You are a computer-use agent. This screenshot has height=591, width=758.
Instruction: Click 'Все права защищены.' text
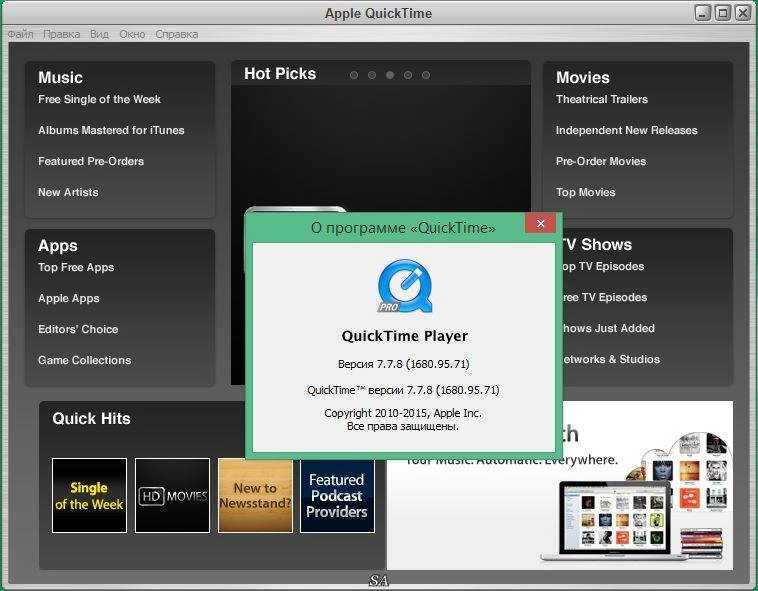[403, 426]
